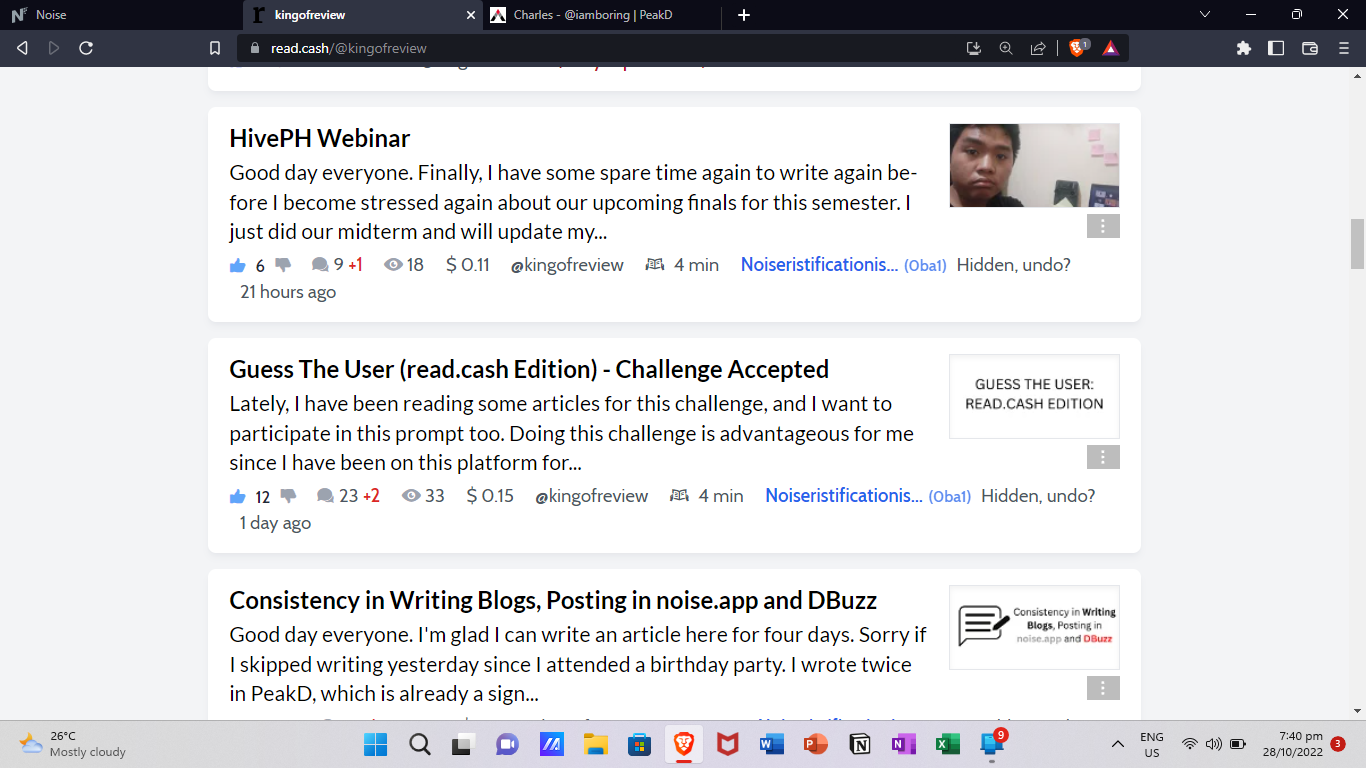Open Consistency in Writing Blogs article
Viewport: 1366px width, 768px height.
553,600
